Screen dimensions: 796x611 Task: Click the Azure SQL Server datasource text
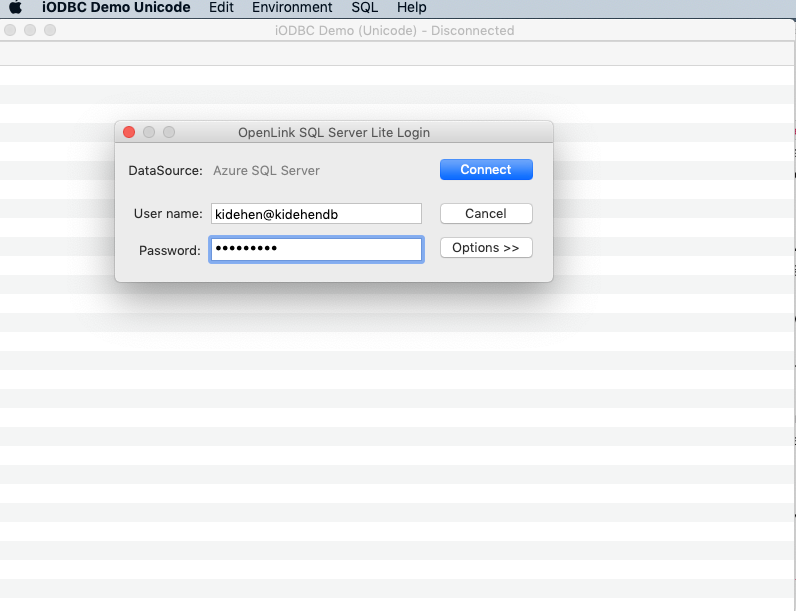click(267, 171)
